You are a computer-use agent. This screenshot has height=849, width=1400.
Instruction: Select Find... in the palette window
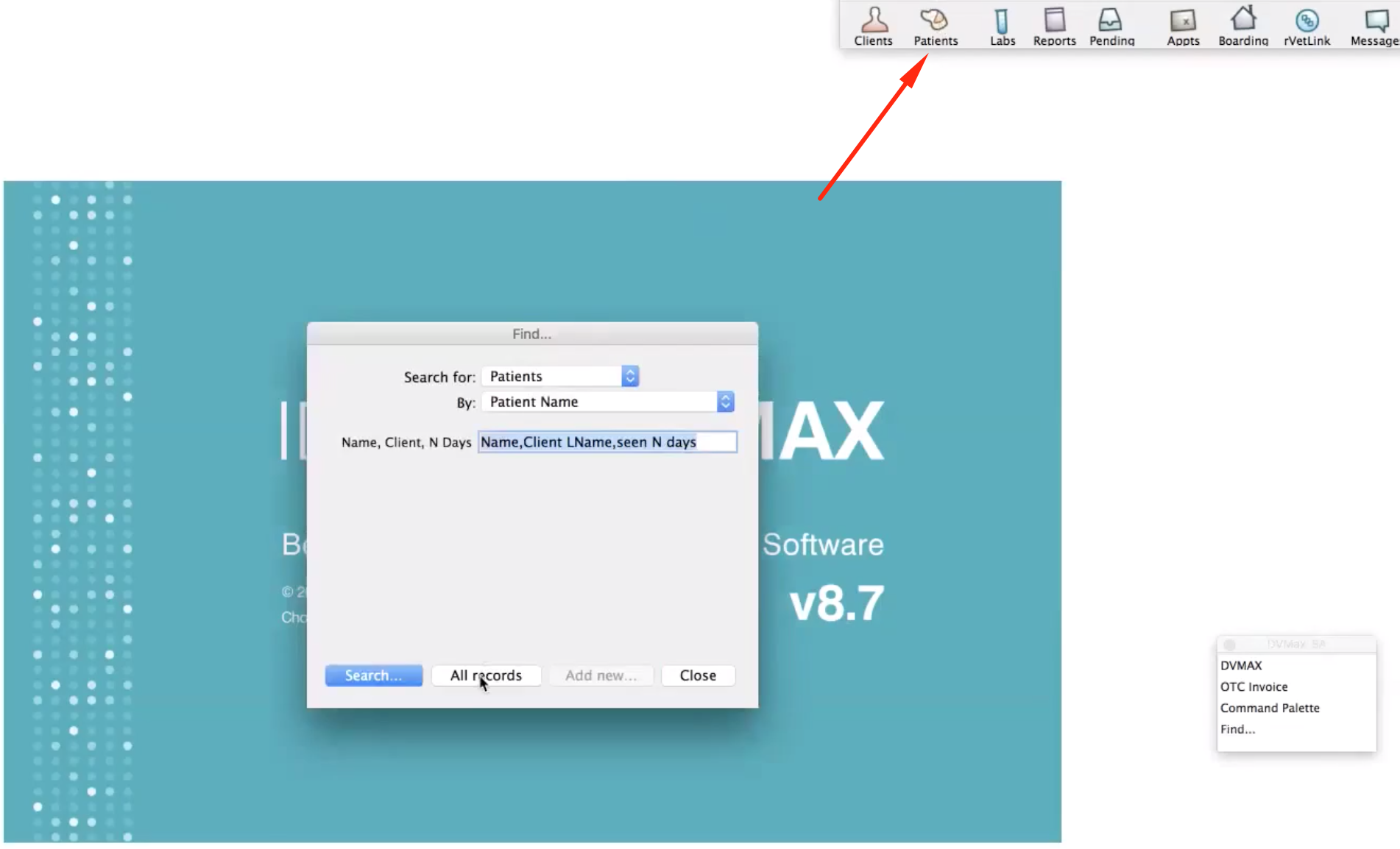1237,729
